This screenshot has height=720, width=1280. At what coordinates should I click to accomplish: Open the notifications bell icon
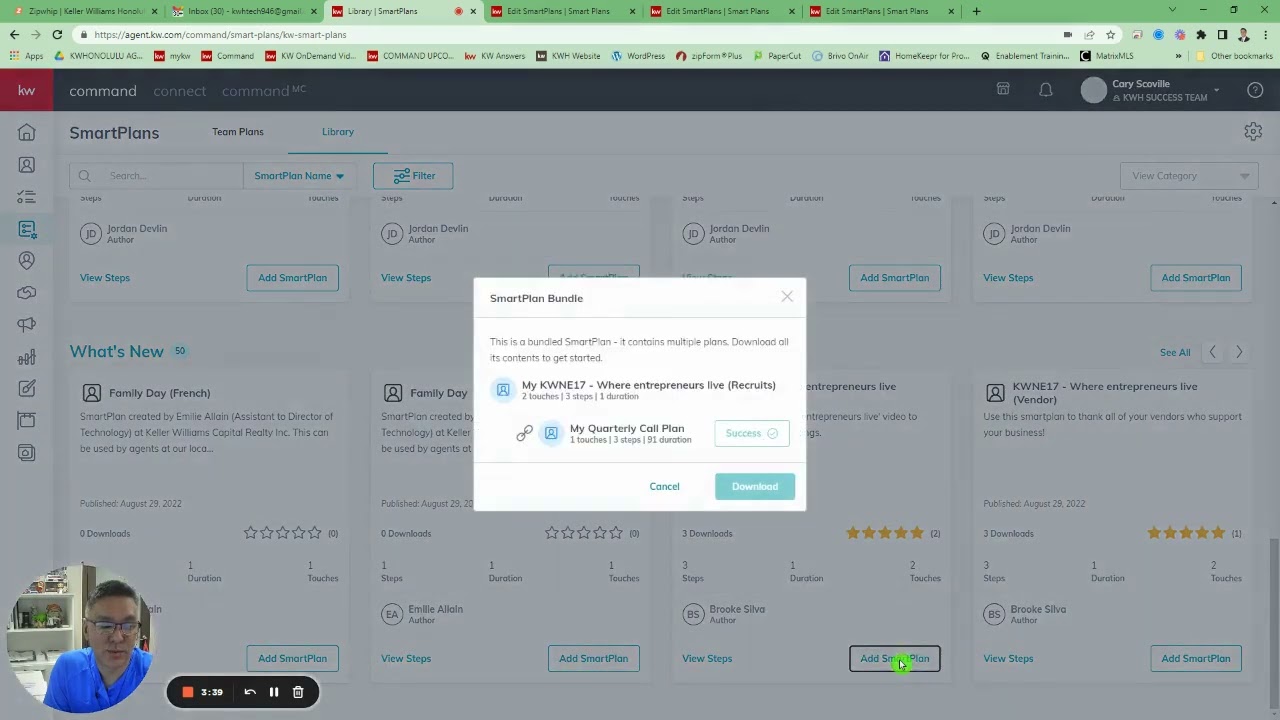point(1046,90)
